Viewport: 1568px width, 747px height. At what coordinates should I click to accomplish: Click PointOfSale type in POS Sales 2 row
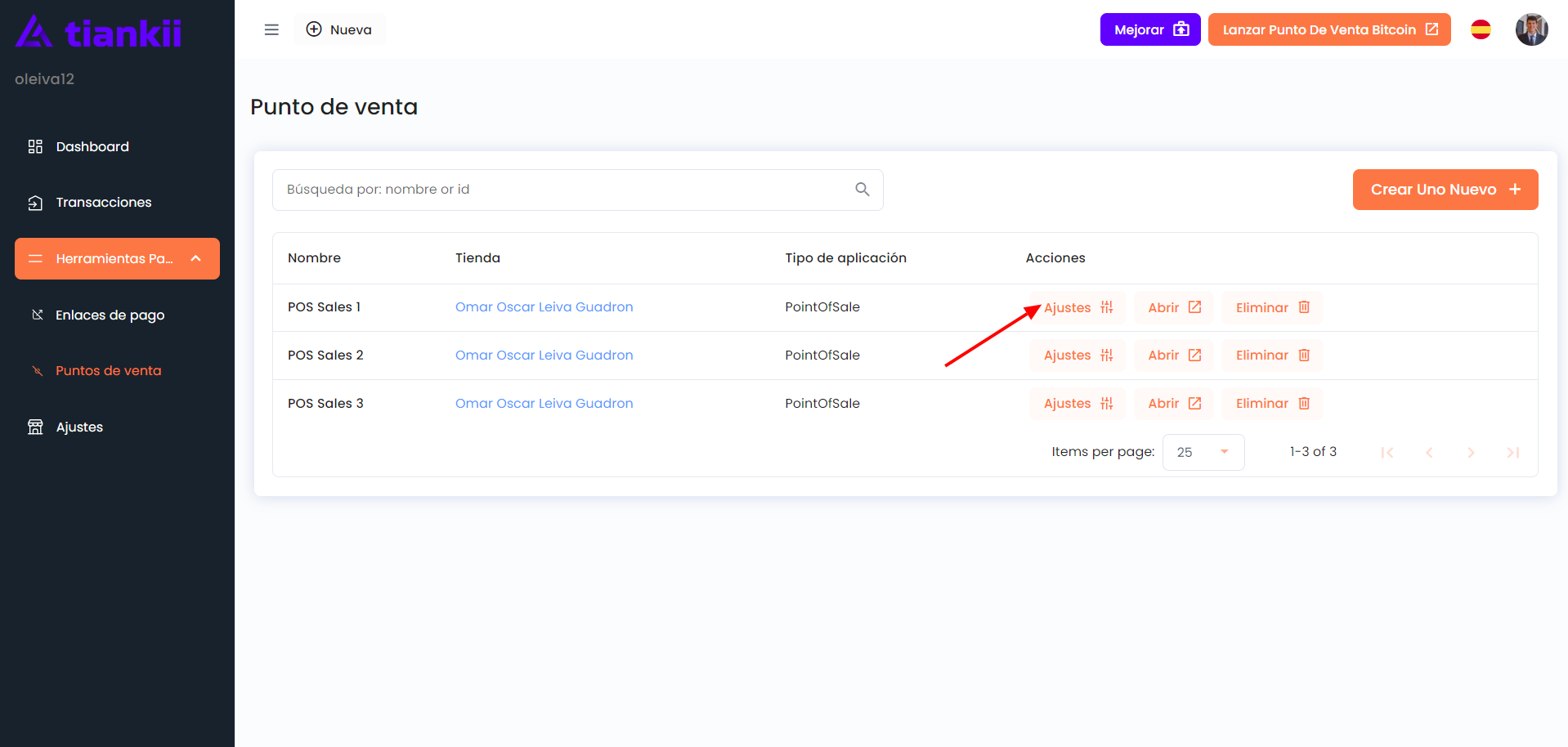[x=822, y=355]
